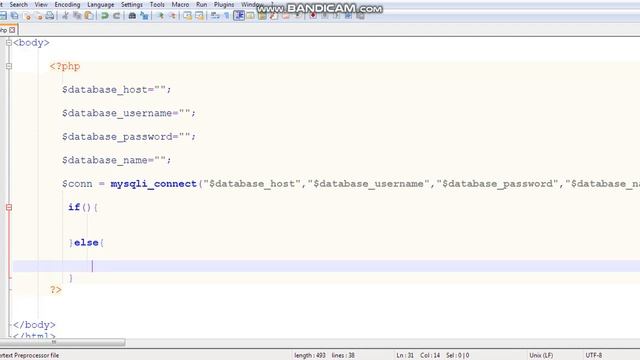
Task: Open the View menu
Action: (x=41, y=4)
